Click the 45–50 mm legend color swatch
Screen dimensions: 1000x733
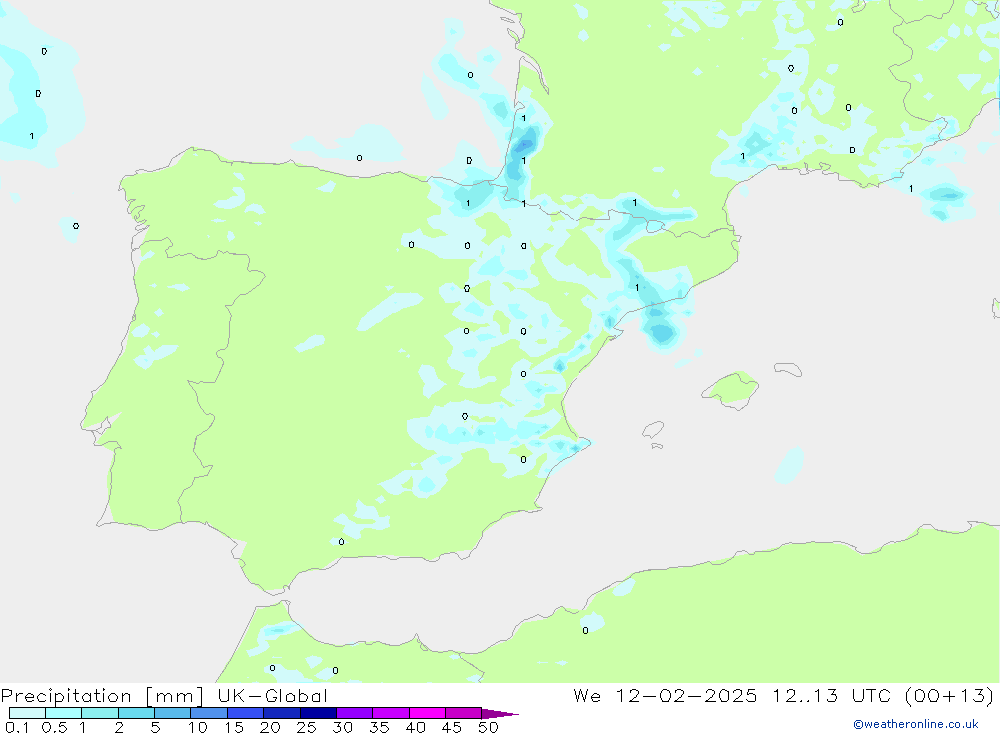[x=464, y=713]
